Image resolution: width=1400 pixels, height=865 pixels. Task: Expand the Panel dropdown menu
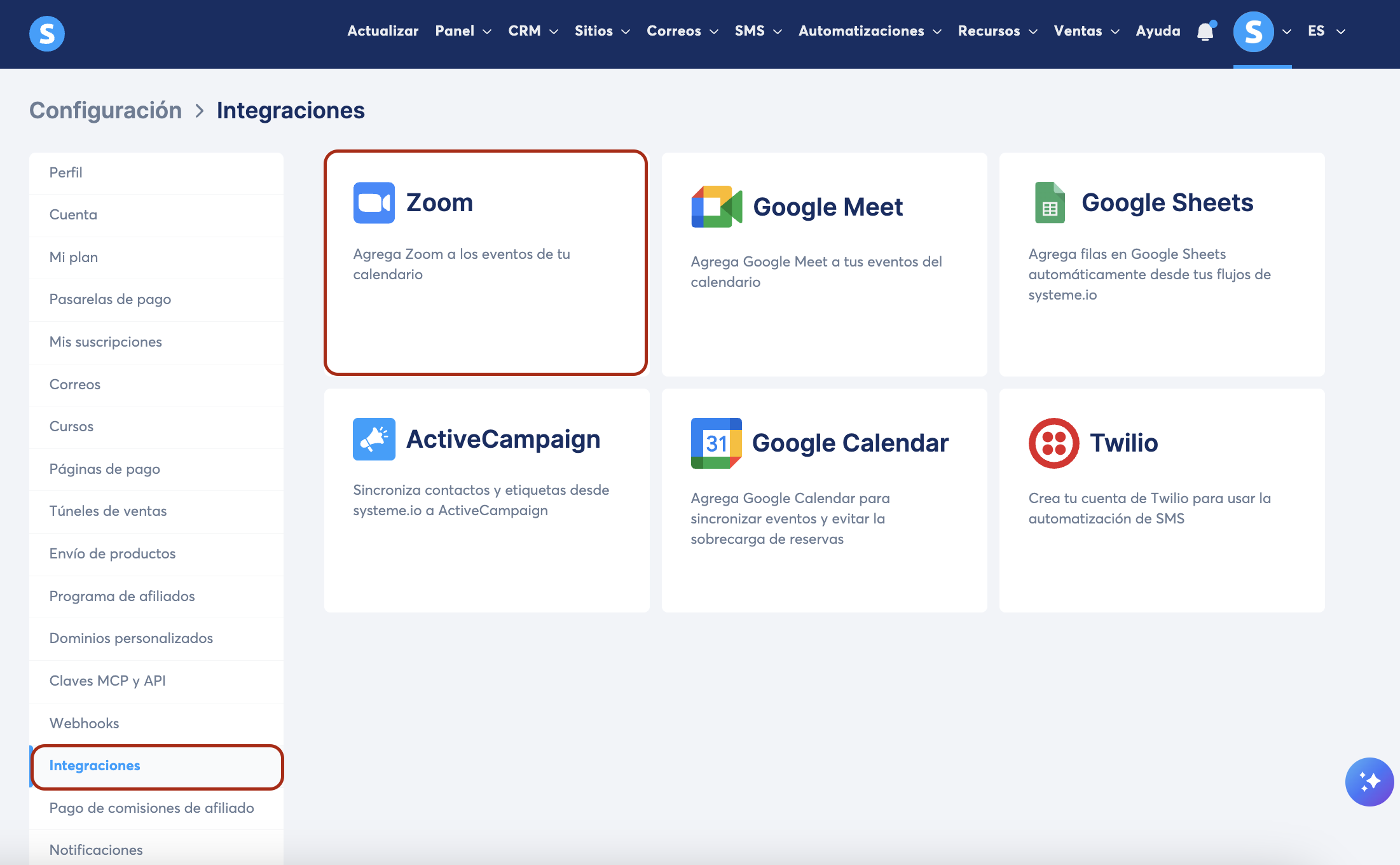[x=463, y=31]
